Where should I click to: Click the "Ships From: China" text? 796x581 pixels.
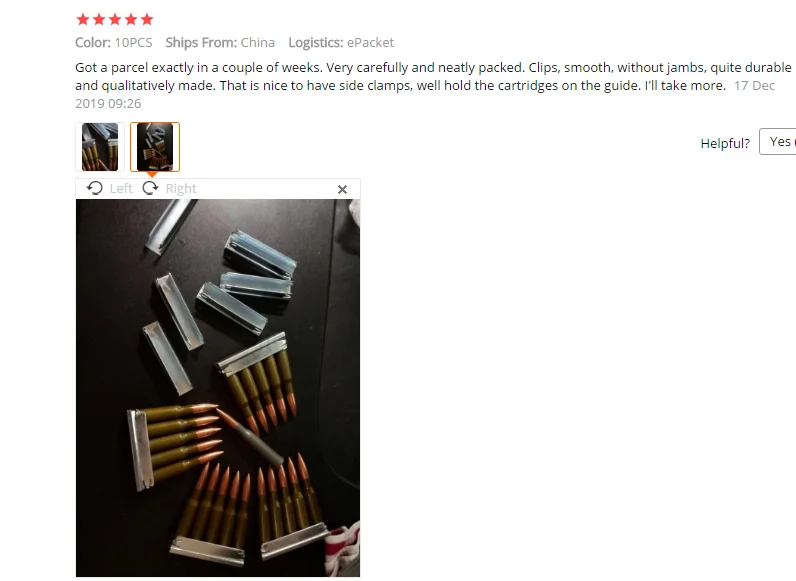220,42
